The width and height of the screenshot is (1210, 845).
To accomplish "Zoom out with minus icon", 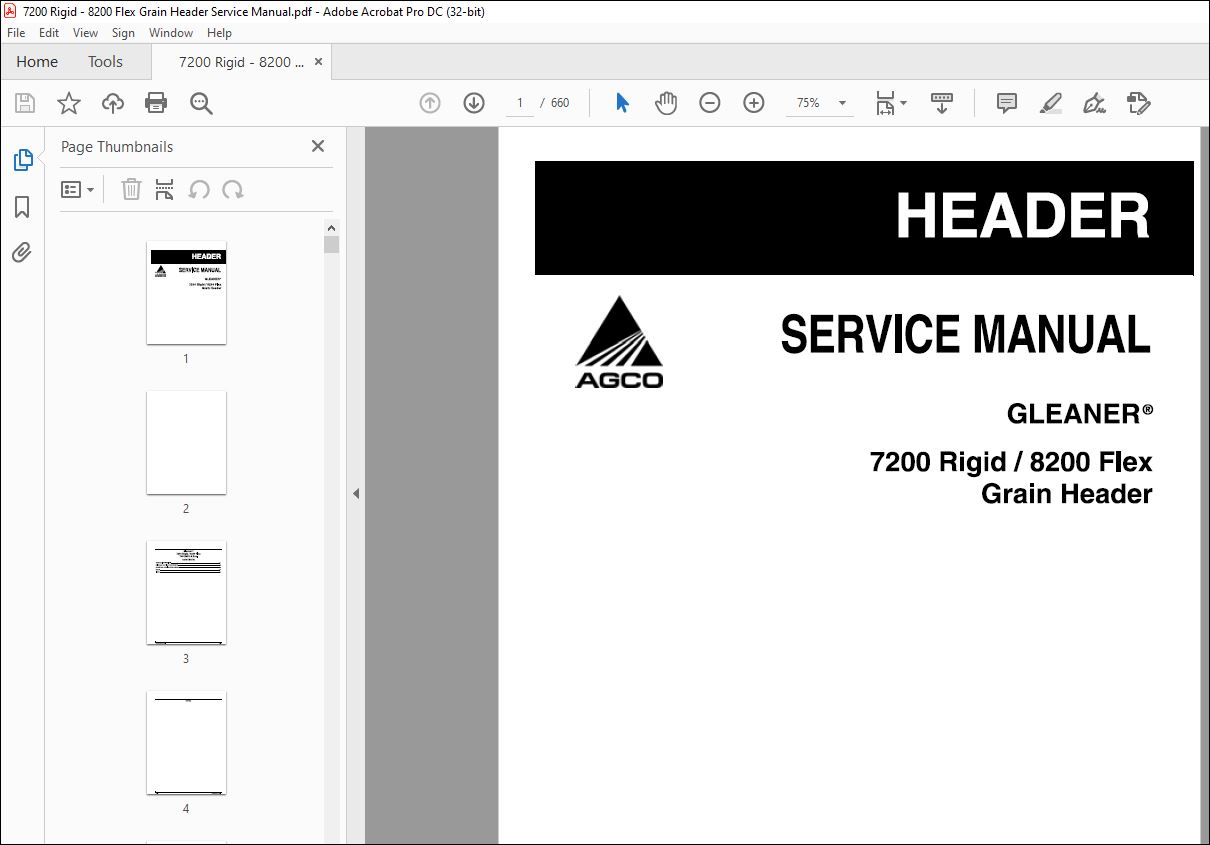I will point(710,103).
